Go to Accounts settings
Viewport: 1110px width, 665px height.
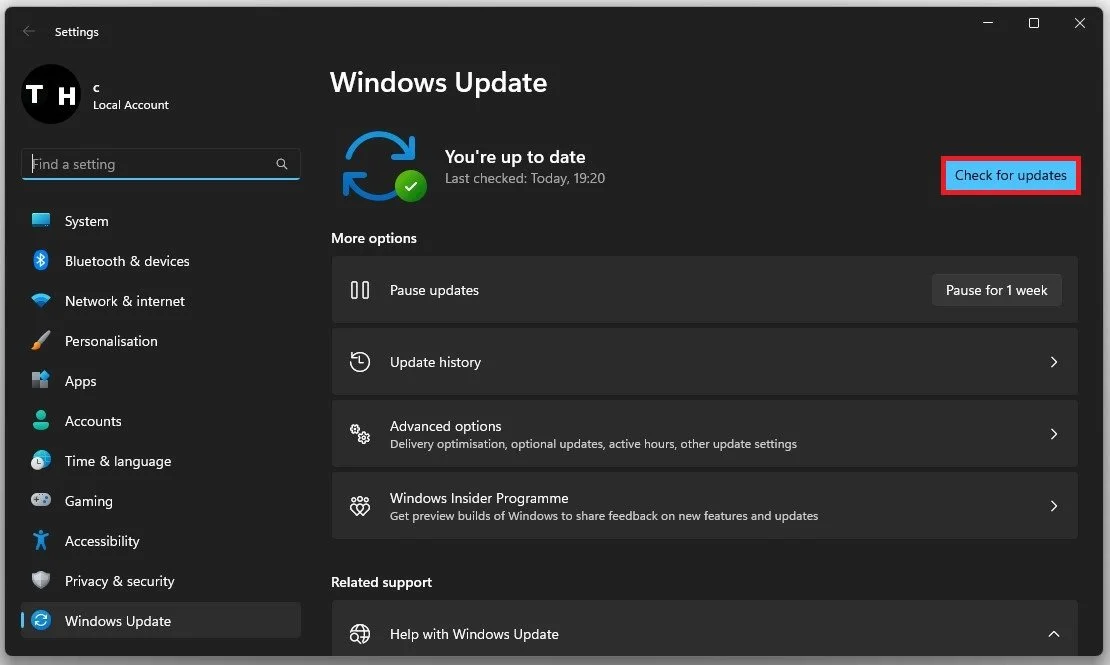(161, 421)
